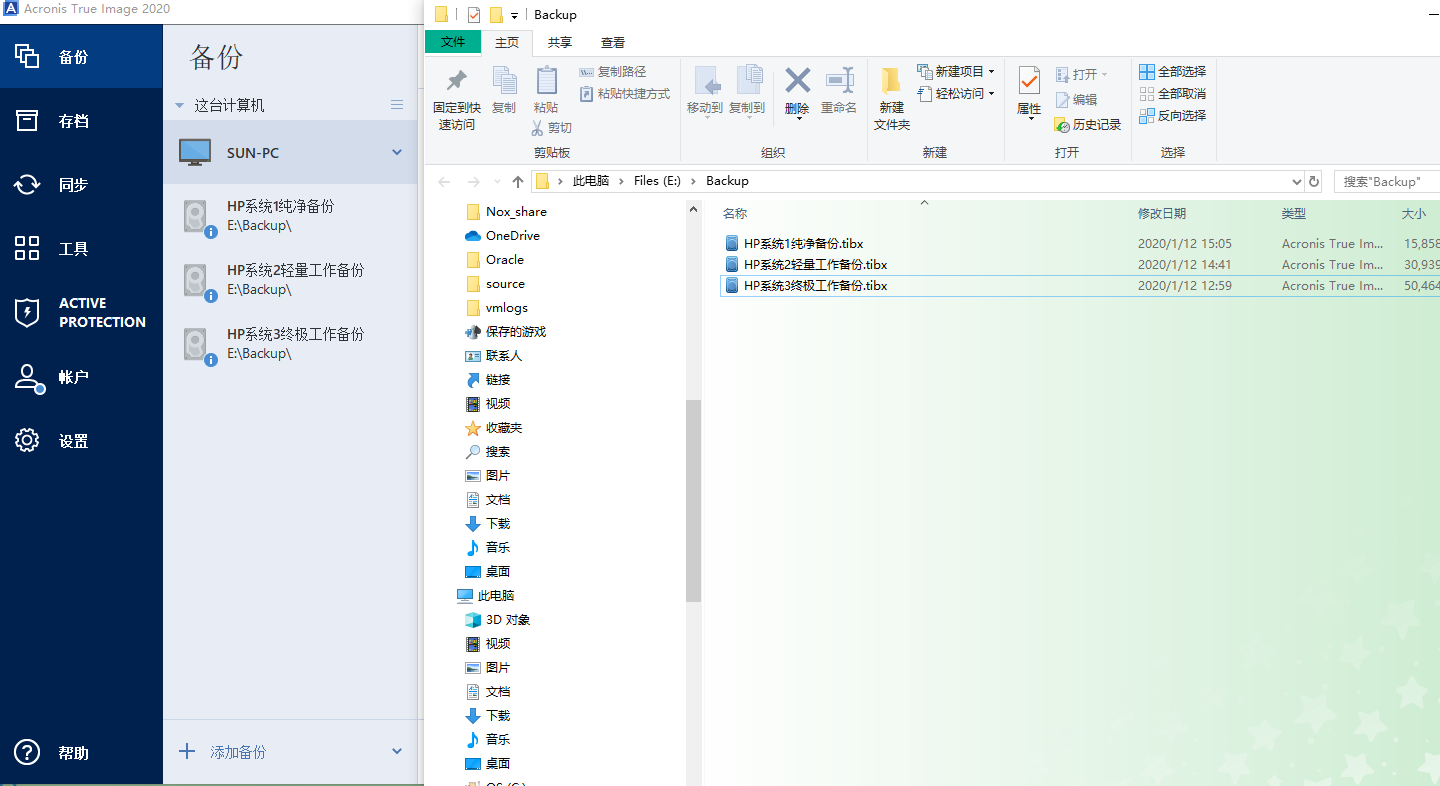Screen dimensions: 1440x786
Task: Open the Add backup dropdown arrow
Action: [397, 751]
